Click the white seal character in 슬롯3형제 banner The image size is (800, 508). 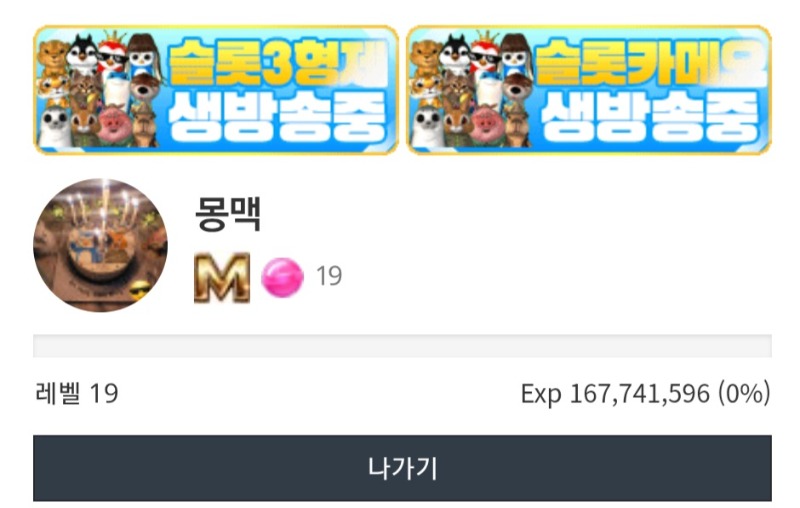click(56, 128)
